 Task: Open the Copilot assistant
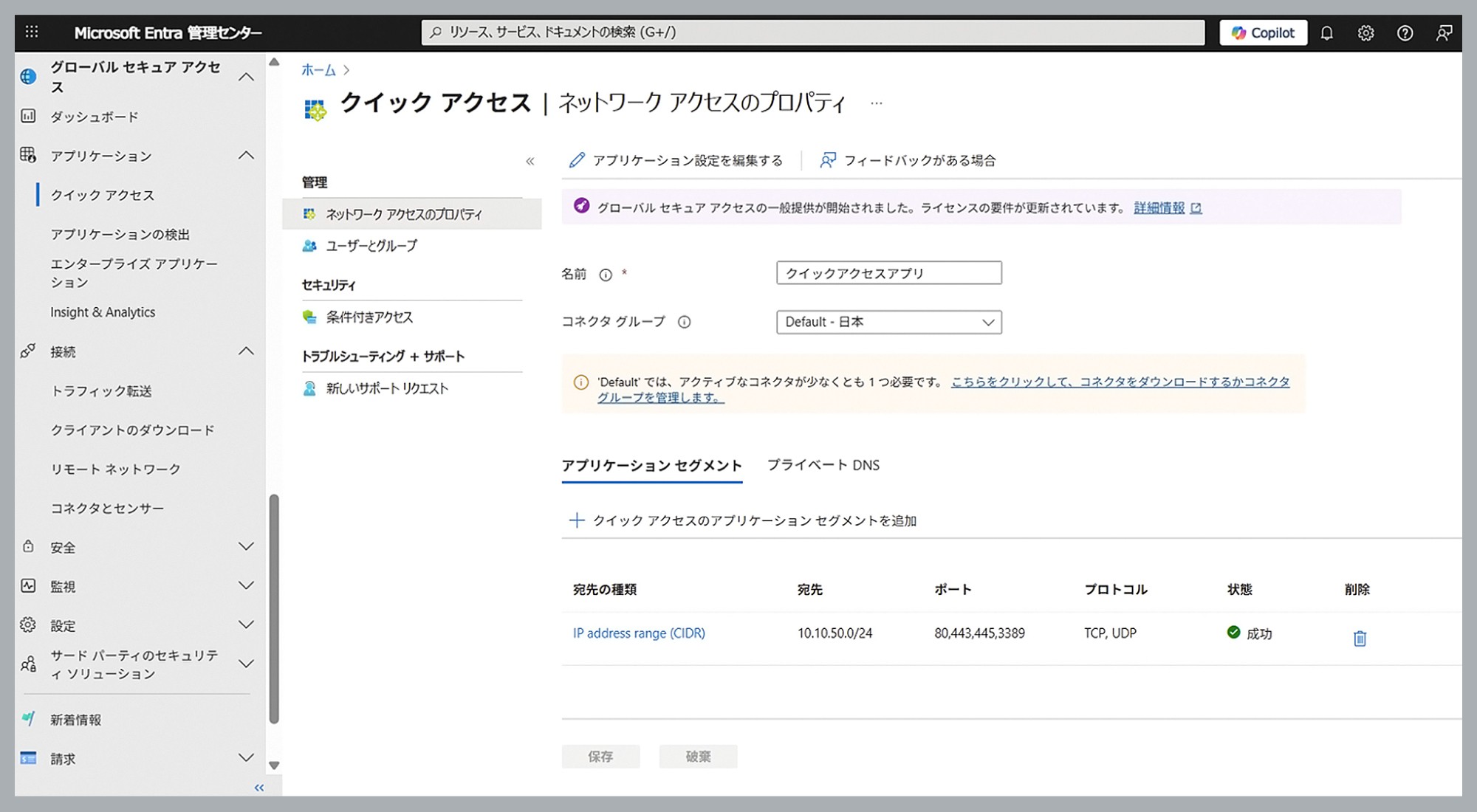pyautogui.click(x=1263, y=32)
